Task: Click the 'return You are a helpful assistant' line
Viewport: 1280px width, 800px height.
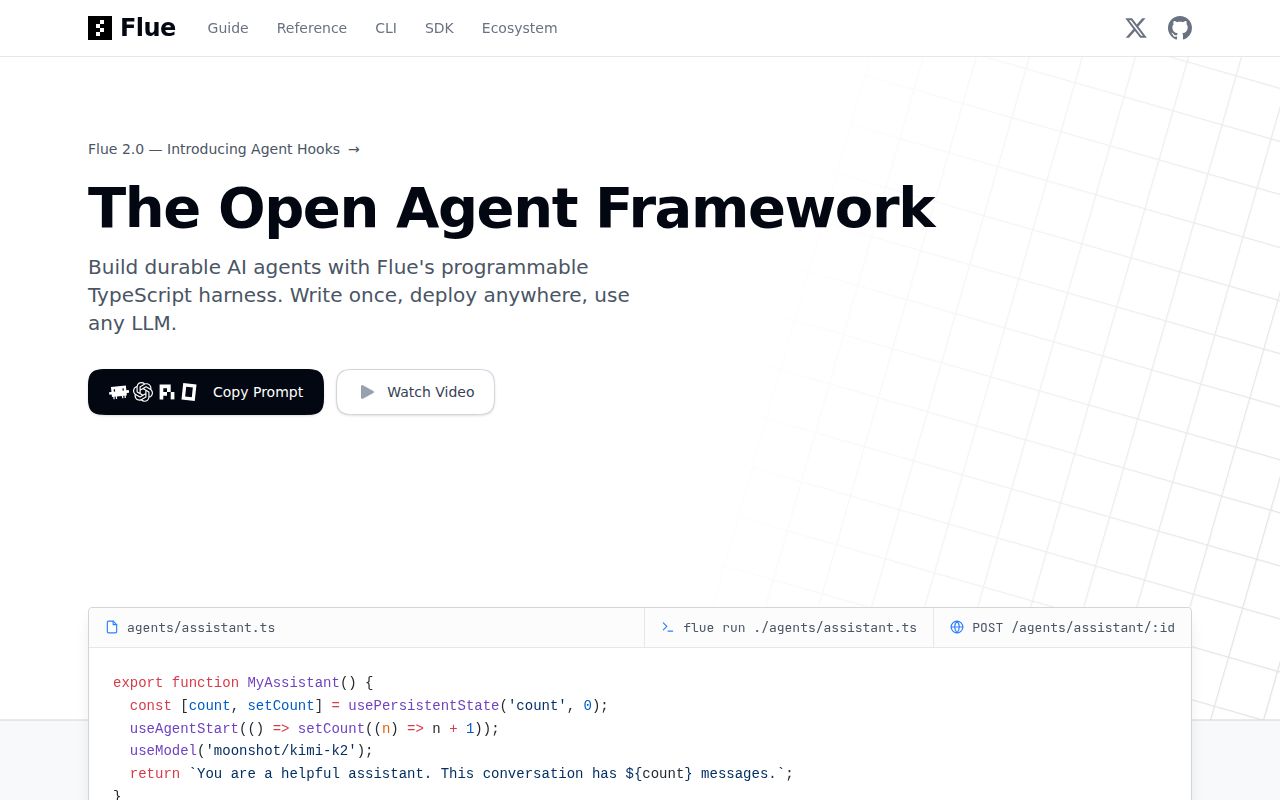Action: tap(461, 773)
